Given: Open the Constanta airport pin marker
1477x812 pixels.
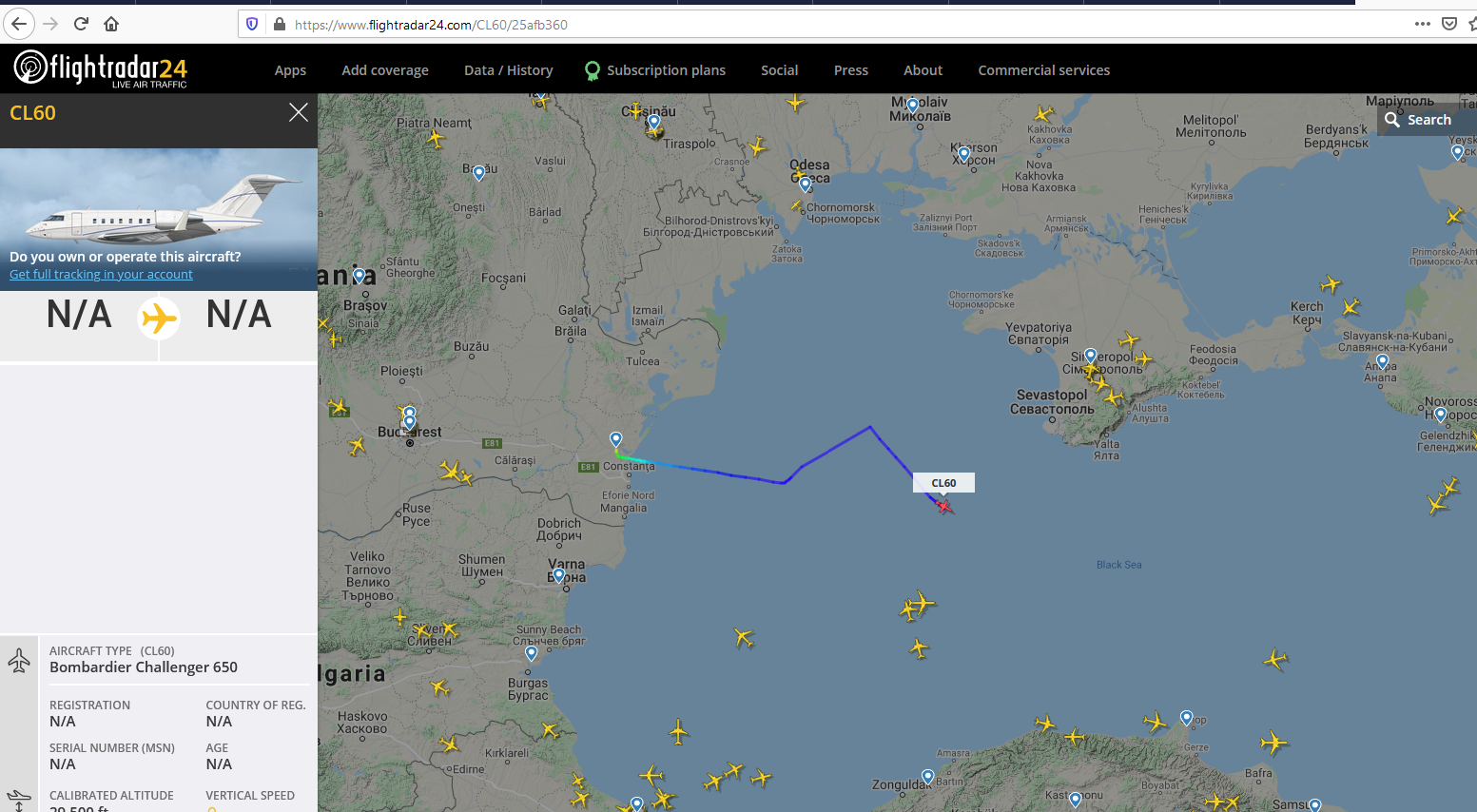Looking at the screenshot, I should 616,439.
